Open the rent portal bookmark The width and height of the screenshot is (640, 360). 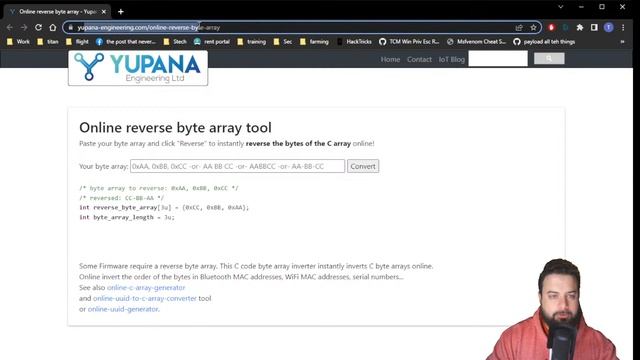tap(211, 42)
